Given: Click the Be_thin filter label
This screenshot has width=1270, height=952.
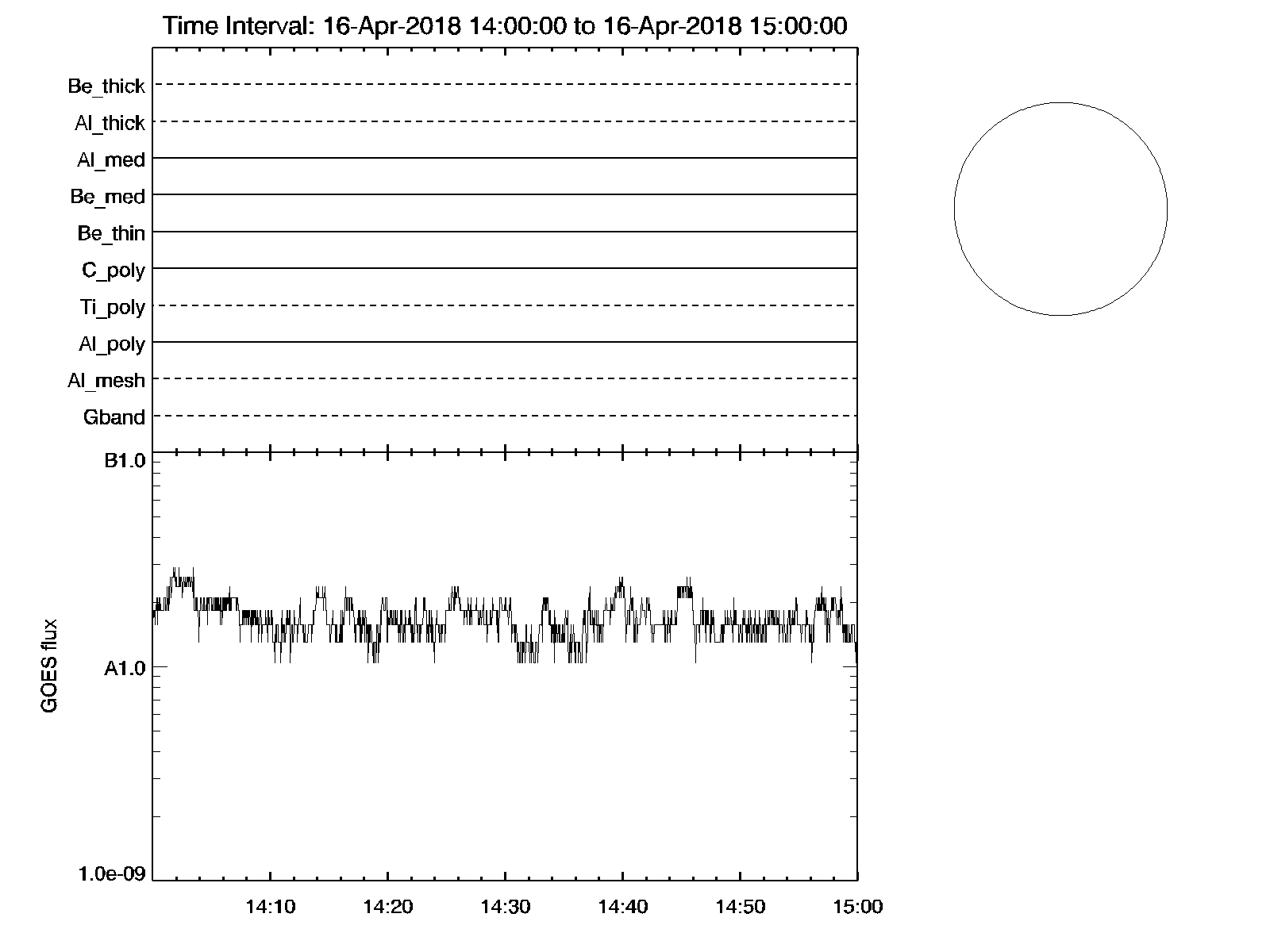Looking at the screenshot, I should (x=111, y=233).
